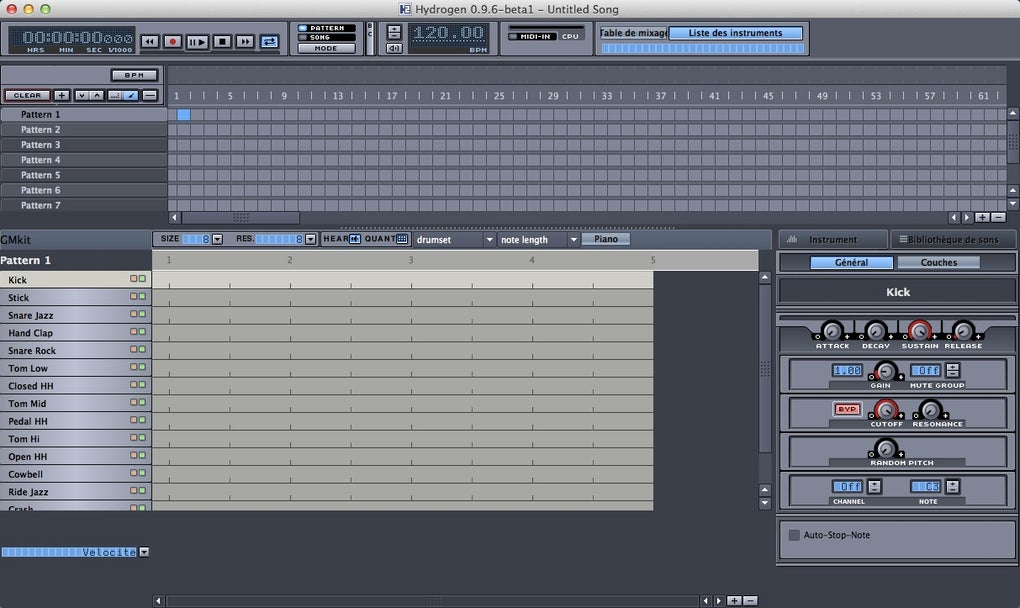Click the ATTACK knob
This screenshot has height=608, width=1020.
[832, 331]
